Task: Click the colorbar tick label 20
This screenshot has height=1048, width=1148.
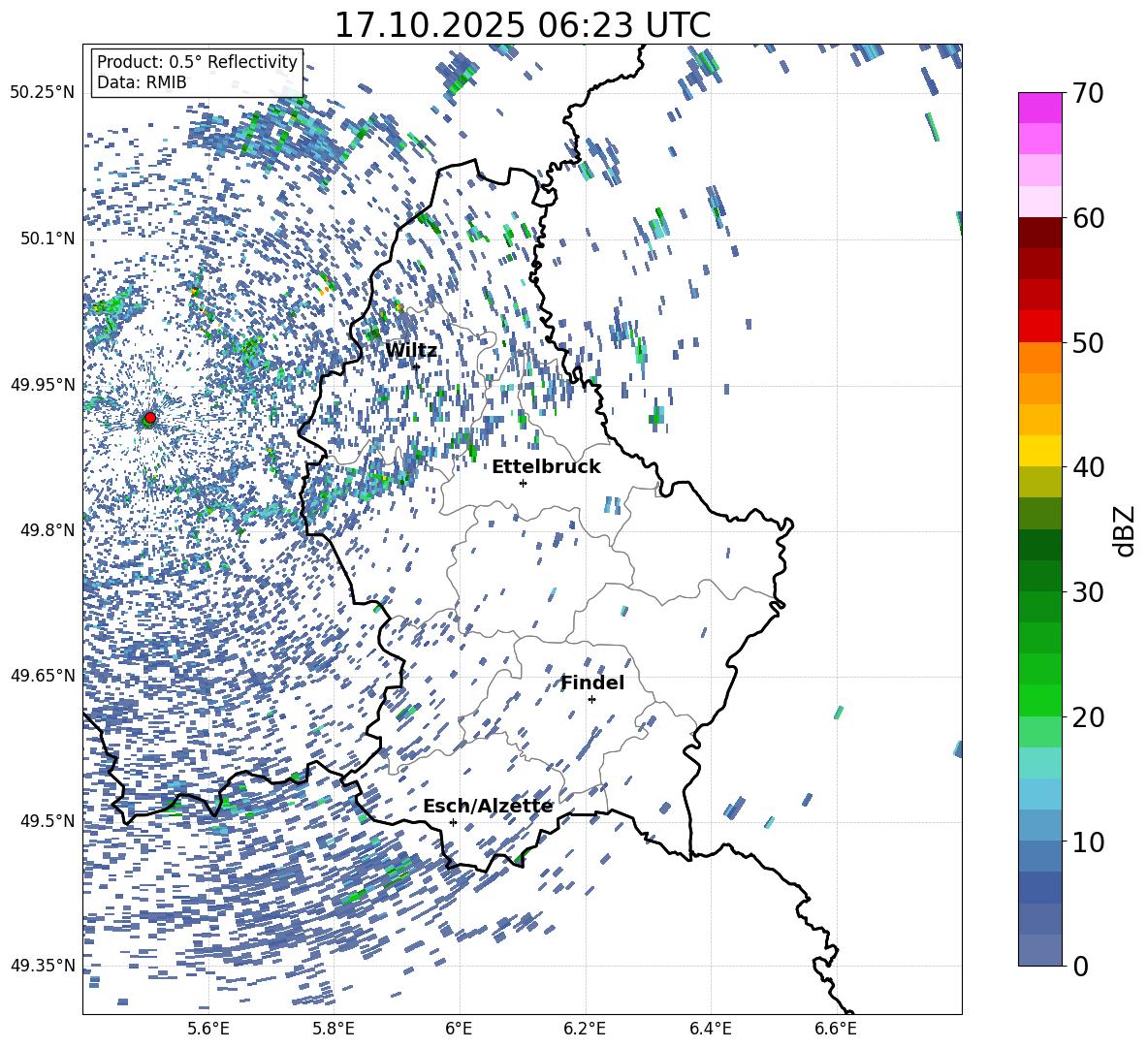Action: [1088, 717]
